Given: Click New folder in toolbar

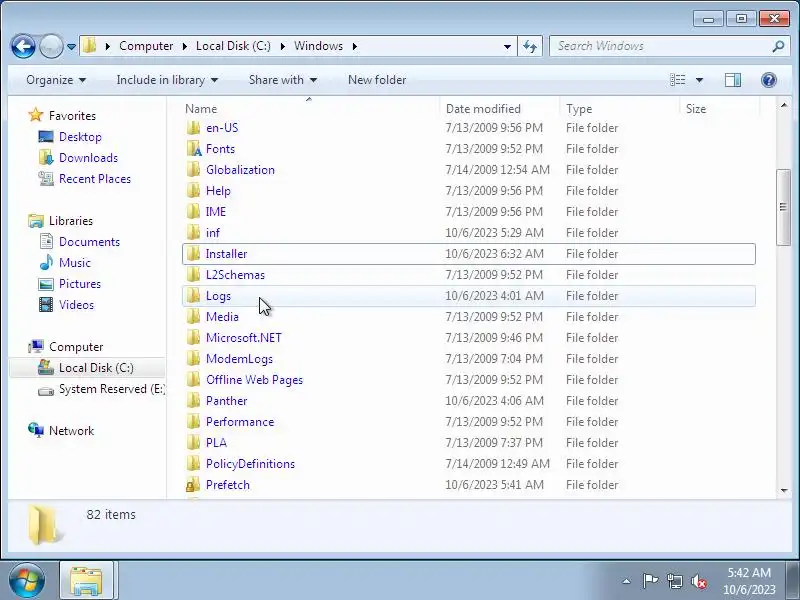Looking at the screenshot, I should (x=377, y=80).
